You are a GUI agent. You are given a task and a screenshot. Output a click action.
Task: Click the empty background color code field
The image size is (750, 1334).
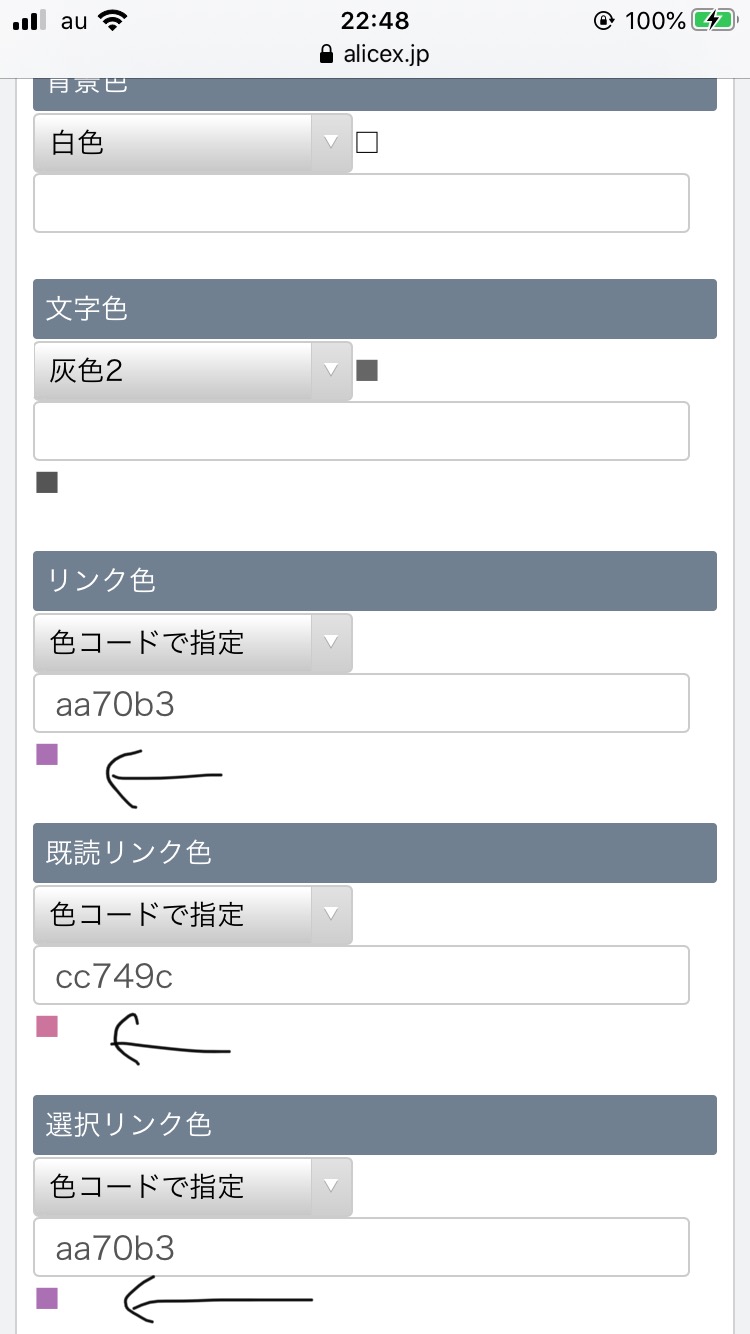361,204
